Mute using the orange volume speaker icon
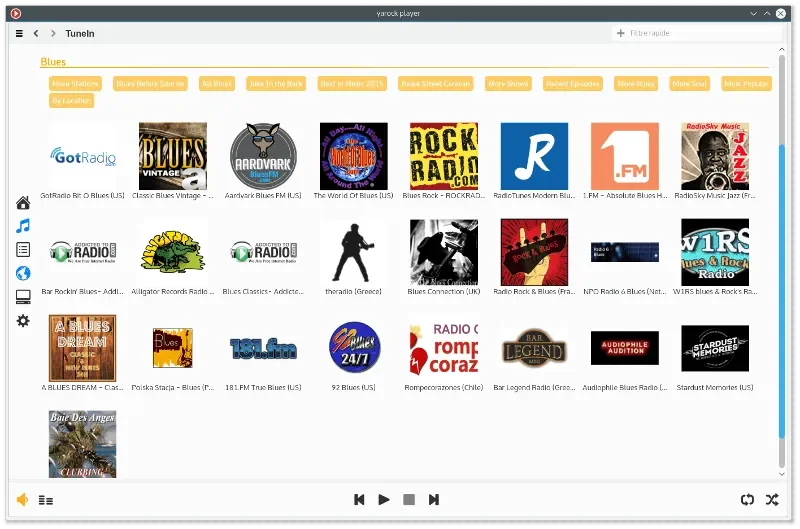This screenshot has width=800, height=529. (x=22, y=500)
